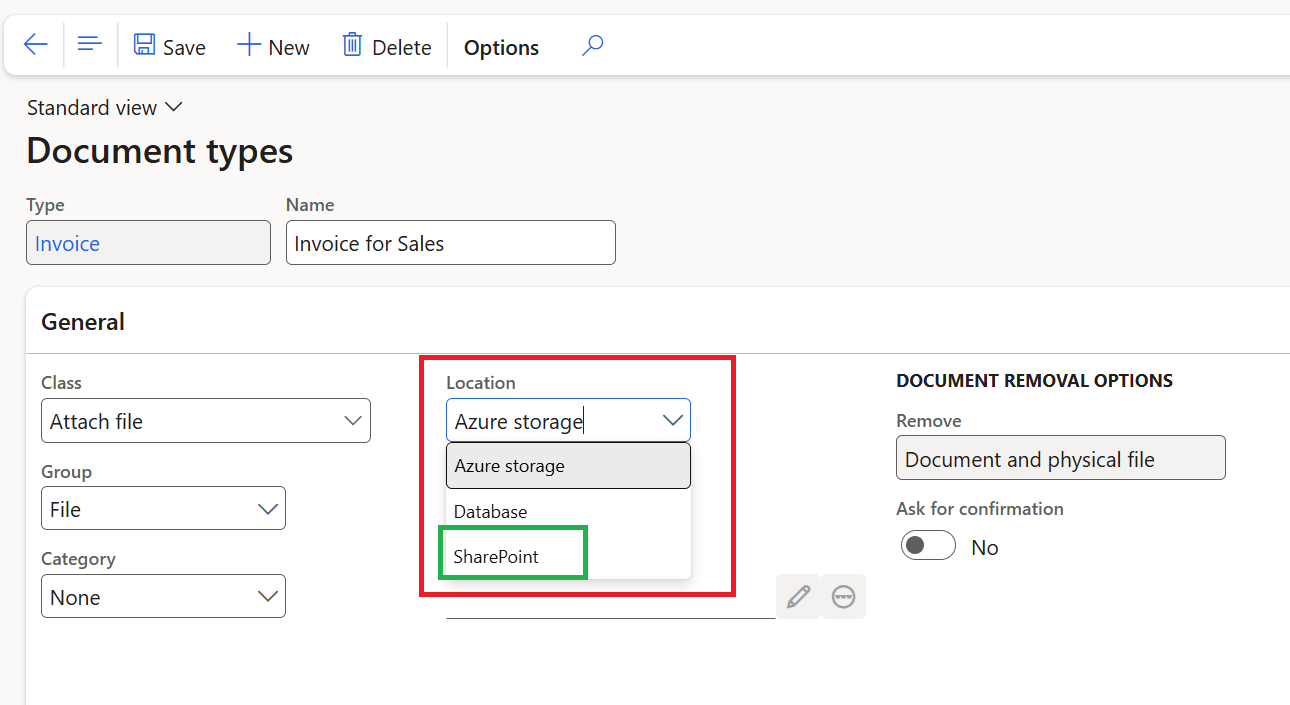The height and width of the screenshot is (705, 1290).
Task: Expand the Standard view selector
Action: point(104,107)
